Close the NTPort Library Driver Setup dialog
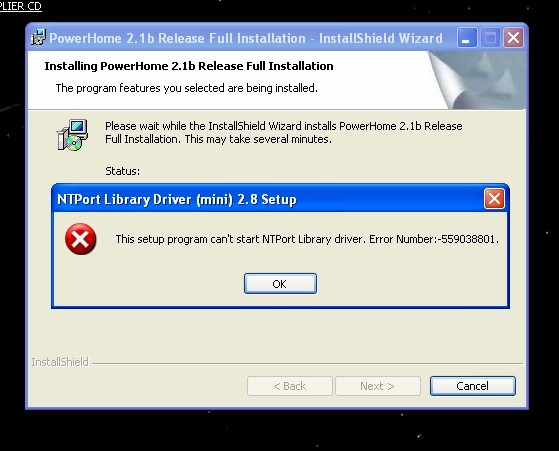Screen dimensions: 559x451 494,199
